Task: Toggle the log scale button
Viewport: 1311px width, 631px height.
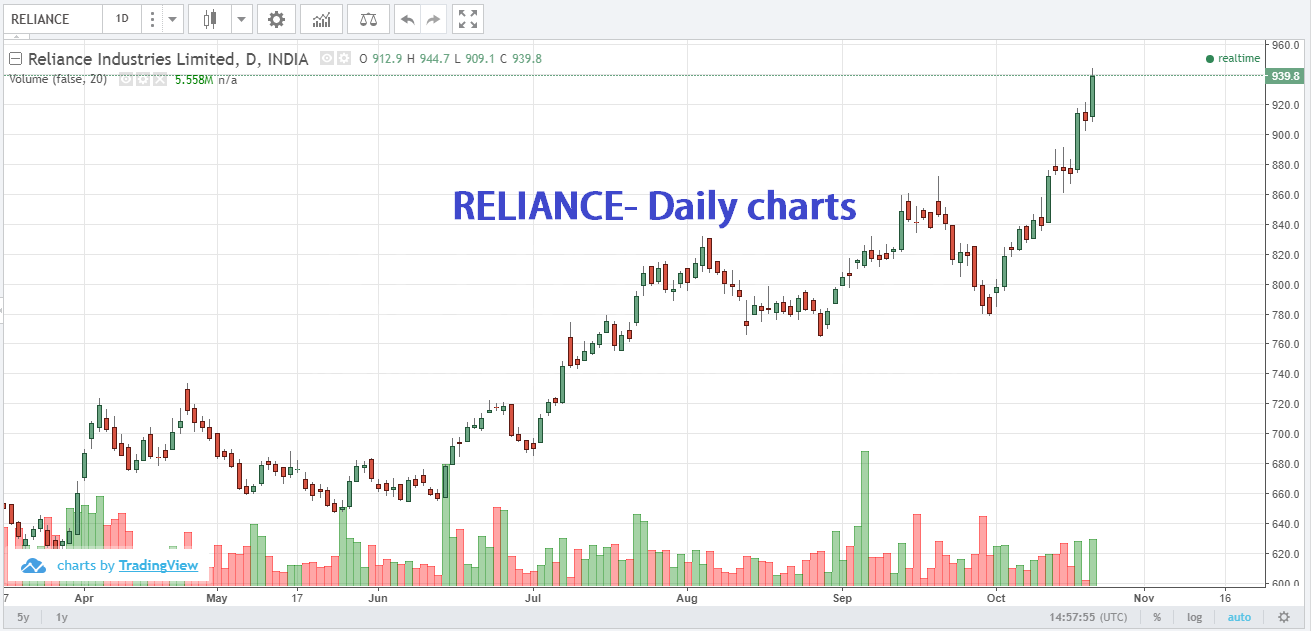Action: click(1194, 617)
